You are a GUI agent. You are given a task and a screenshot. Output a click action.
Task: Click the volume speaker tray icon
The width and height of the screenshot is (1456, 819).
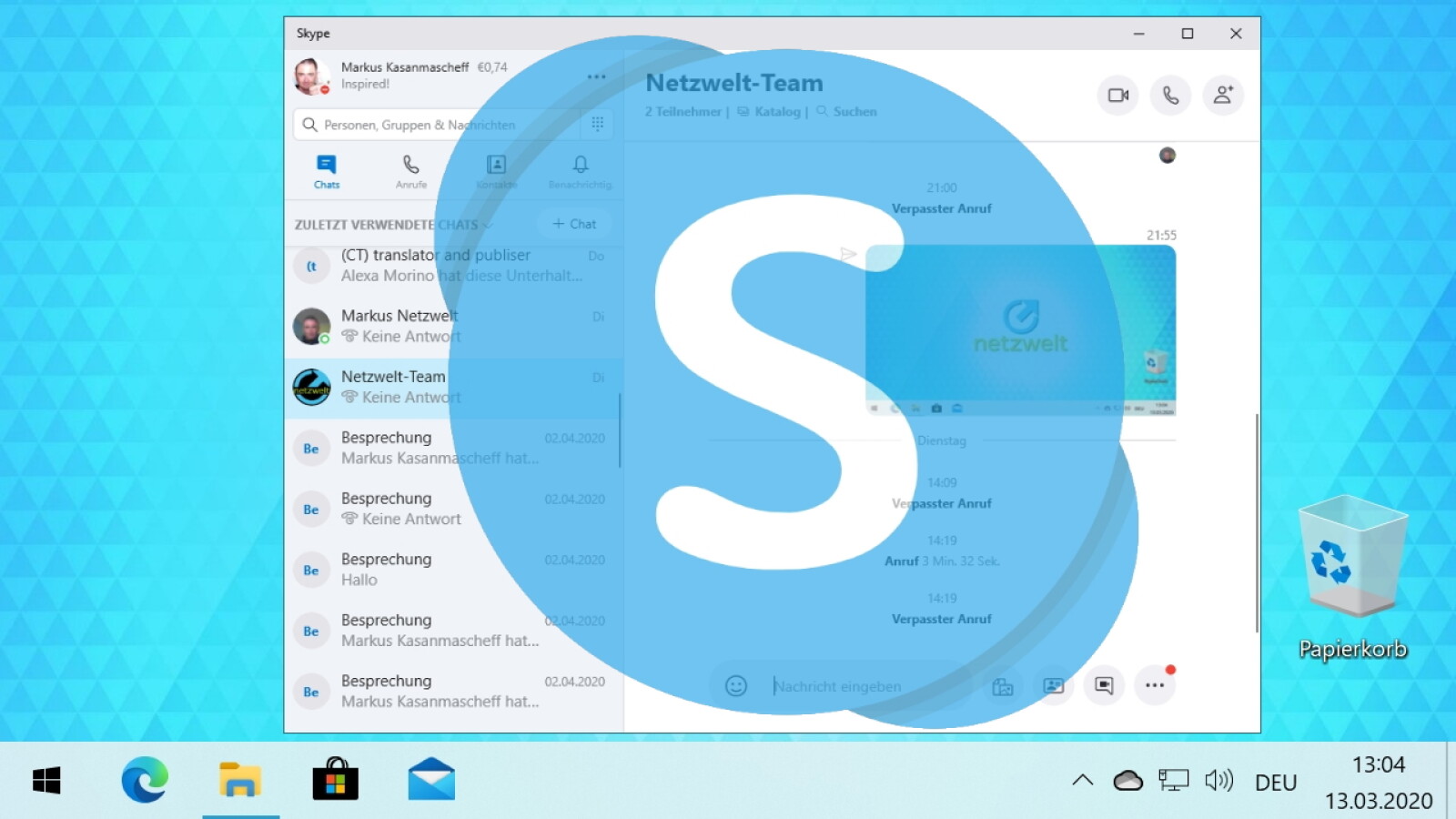1218,780
